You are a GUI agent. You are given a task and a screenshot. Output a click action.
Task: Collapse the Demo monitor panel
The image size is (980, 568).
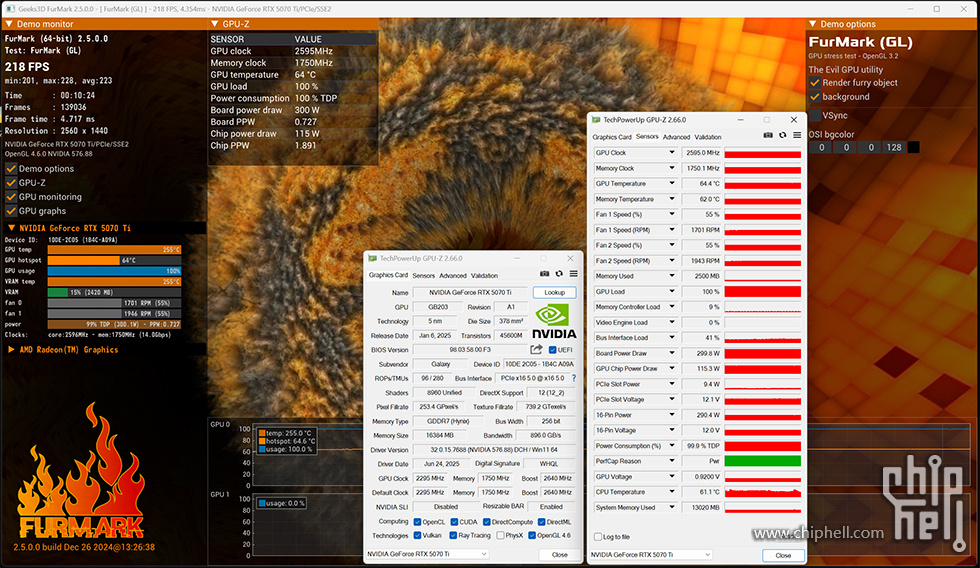(9, 24)
